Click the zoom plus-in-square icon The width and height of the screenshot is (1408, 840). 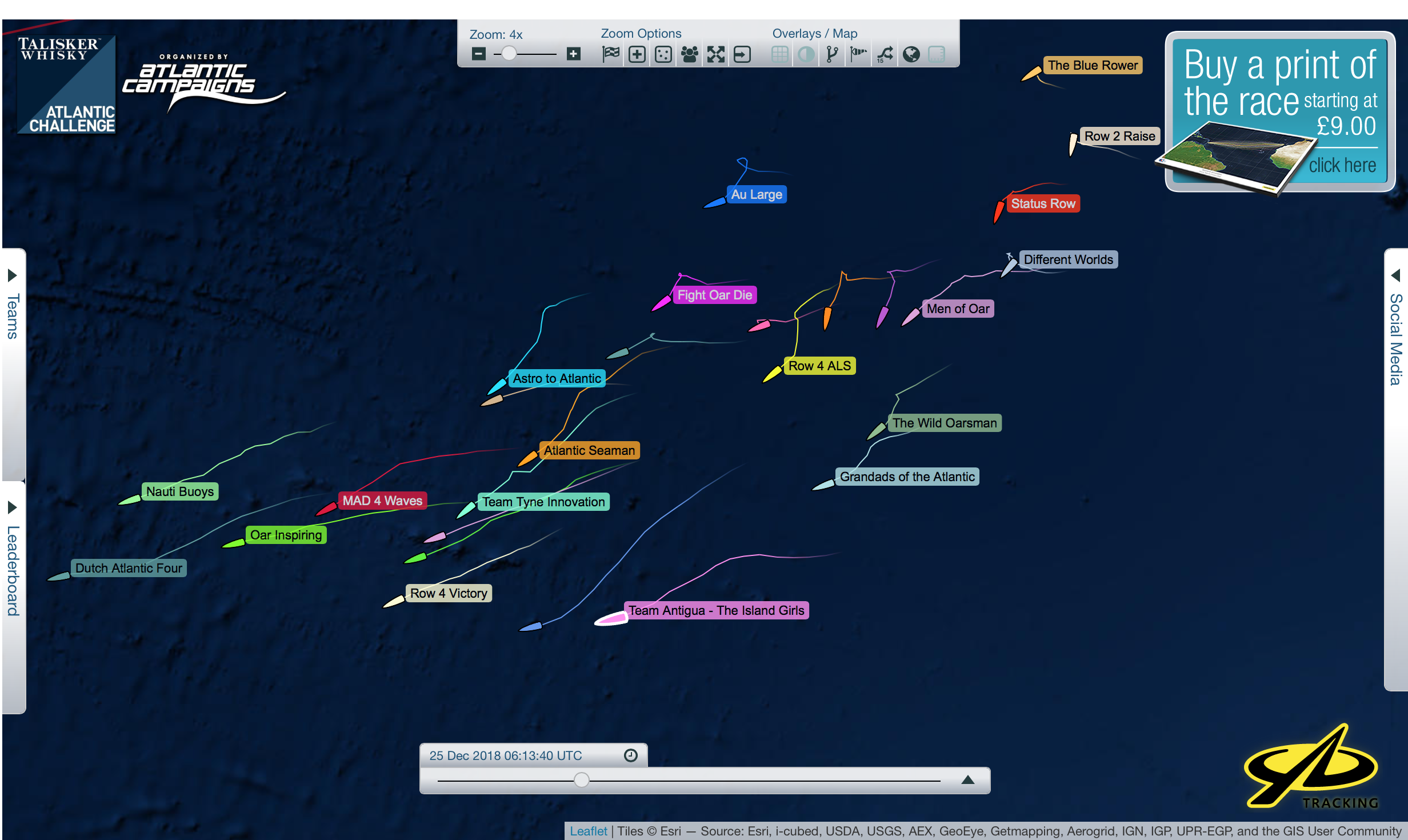coord(637,54)
